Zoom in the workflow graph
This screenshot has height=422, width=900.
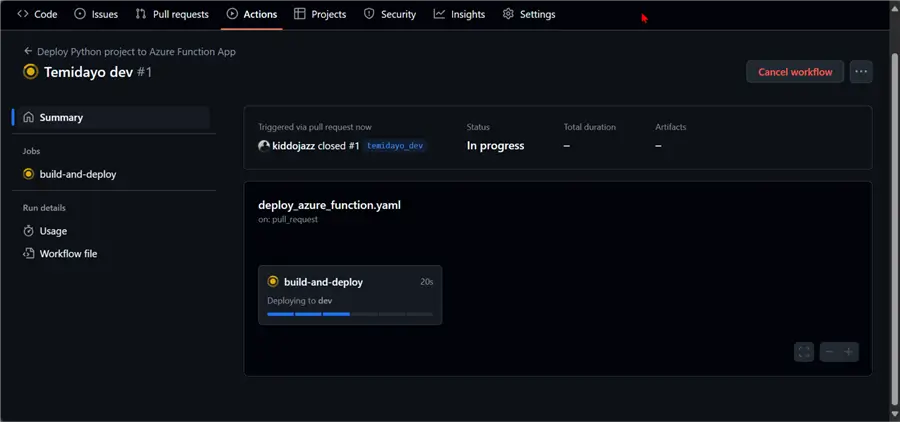(849, 352)
